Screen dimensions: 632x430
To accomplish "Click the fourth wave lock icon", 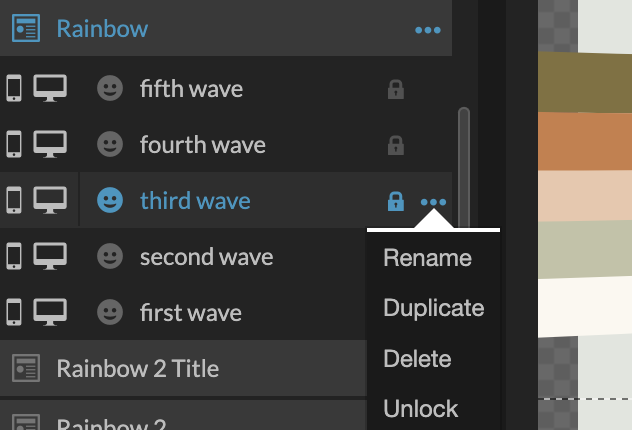I will click(x=395, y=145).
